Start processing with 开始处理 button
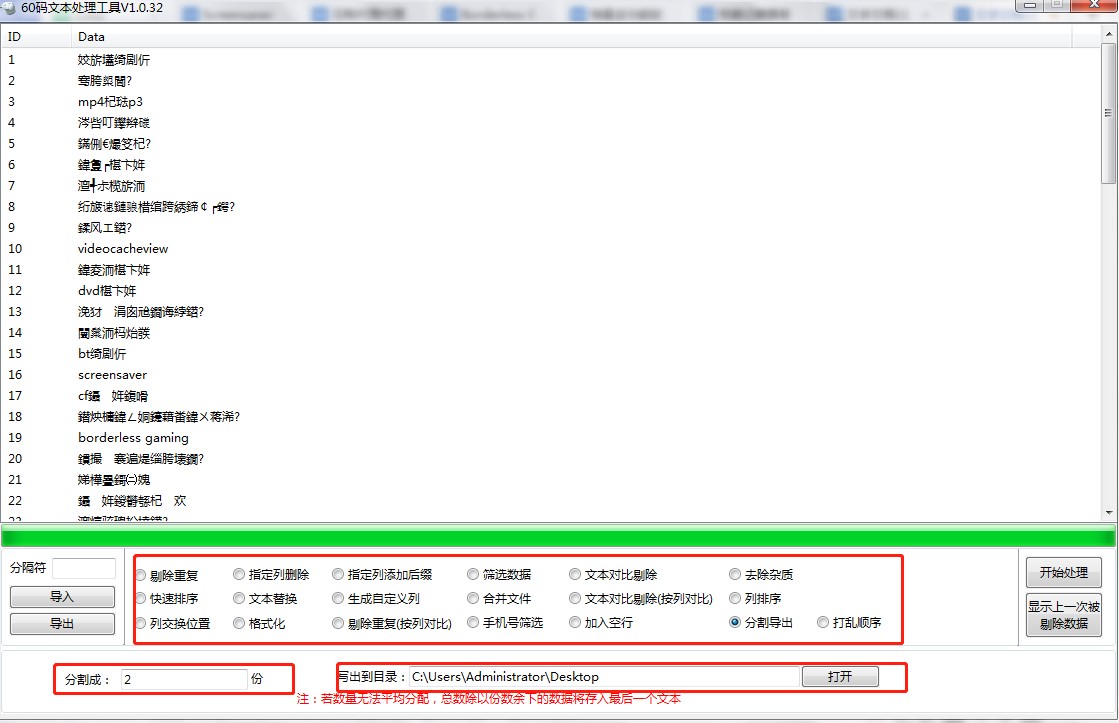 tap(1063, 572)
